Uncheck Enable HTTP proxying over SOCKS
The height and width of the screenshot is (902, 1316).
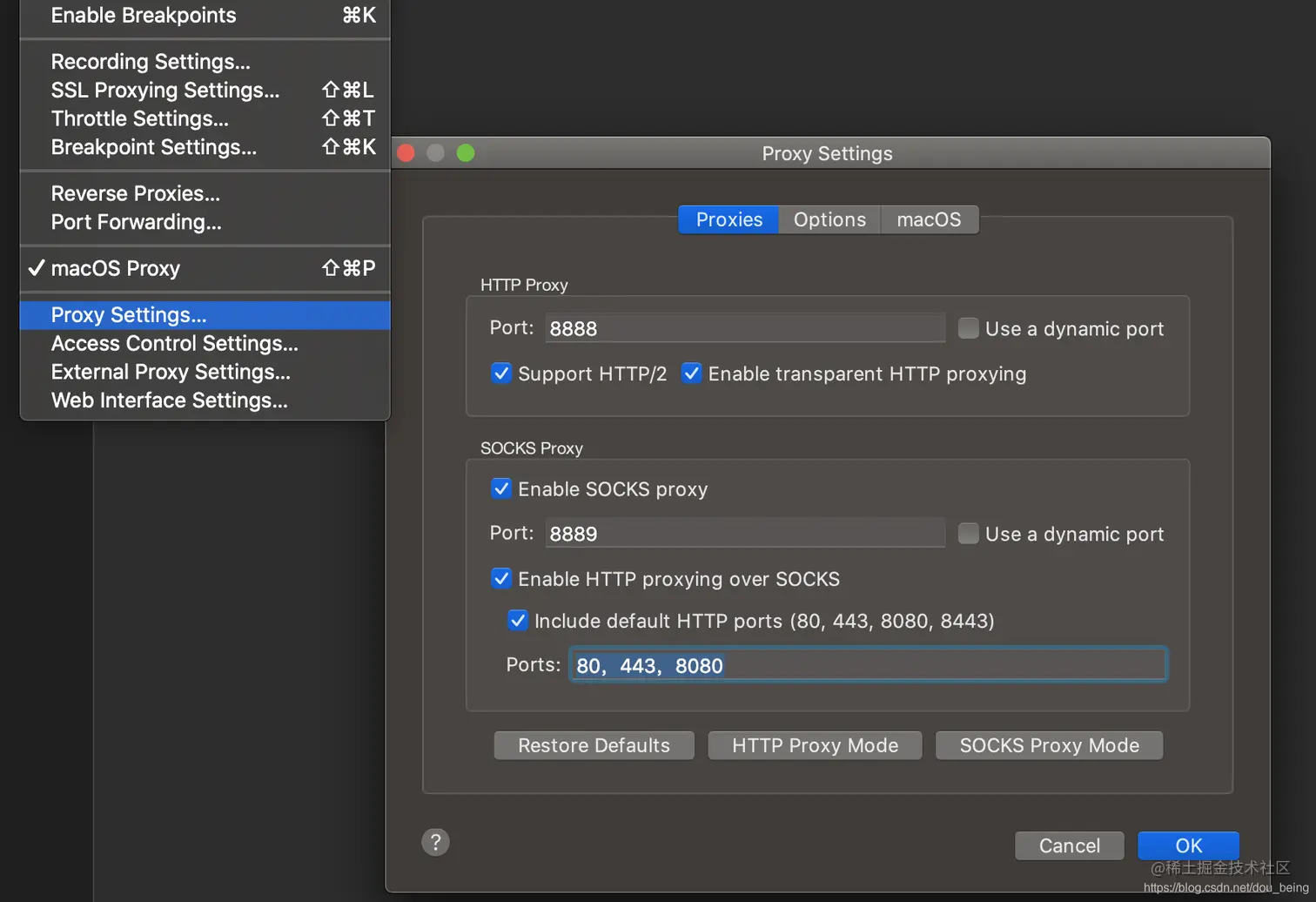pyautogui.click(x=501, y=578)
